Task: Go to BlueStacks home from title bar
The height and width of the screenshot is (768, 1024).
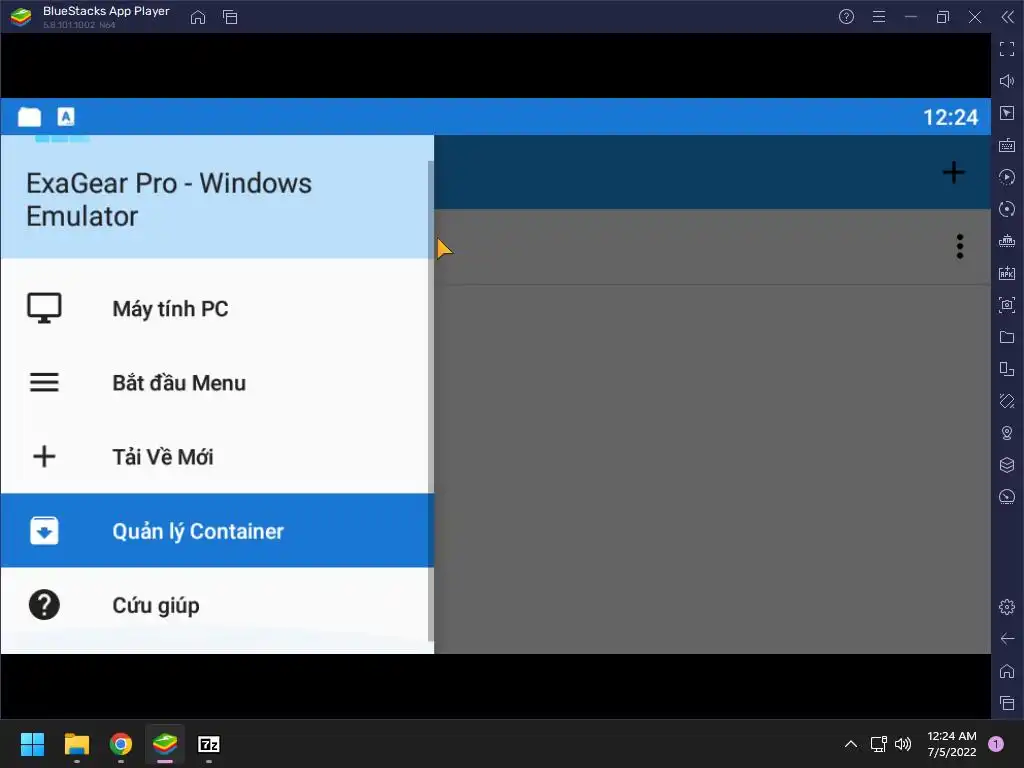Action: point(198,17)
